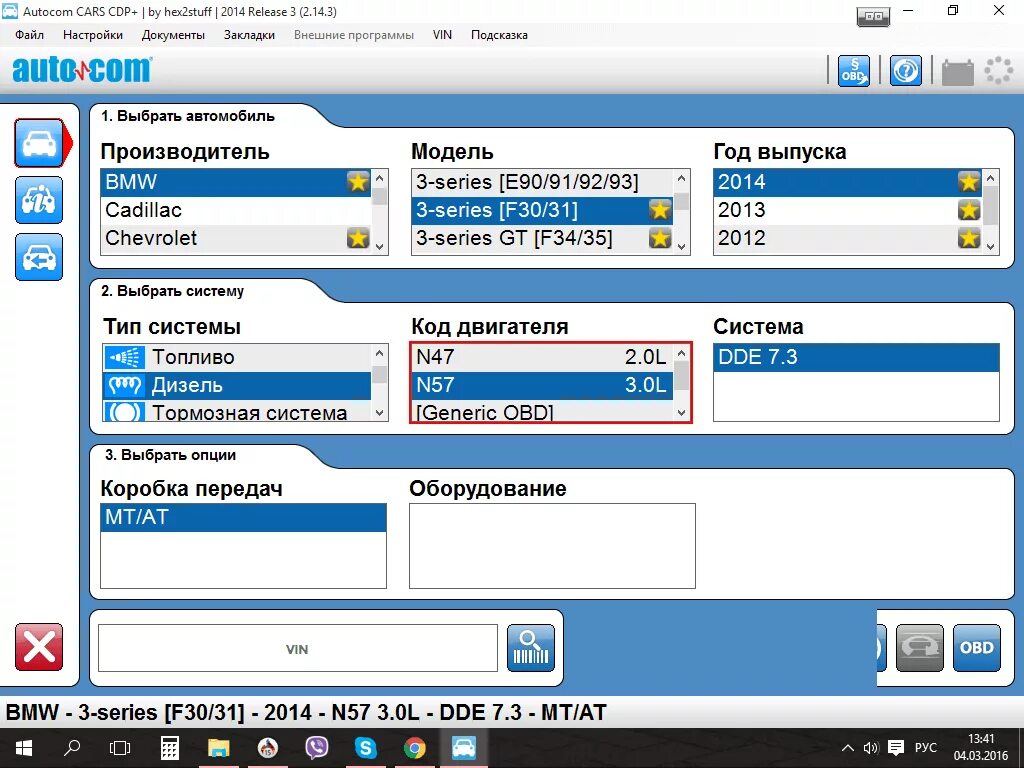This screenshot has width=1024, height=768.
Task: Select [Generic OBD] engine entry
Action: (542, 412)
